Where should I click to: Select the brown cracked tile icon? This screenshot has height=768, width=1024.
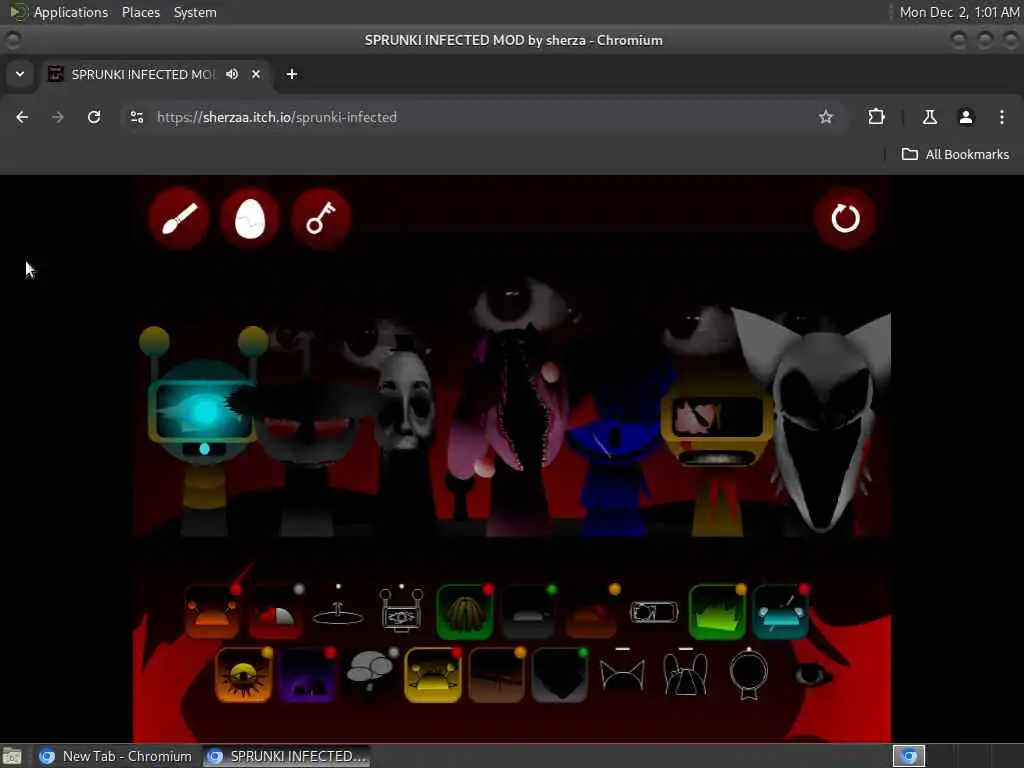click(x=496, y=675)
